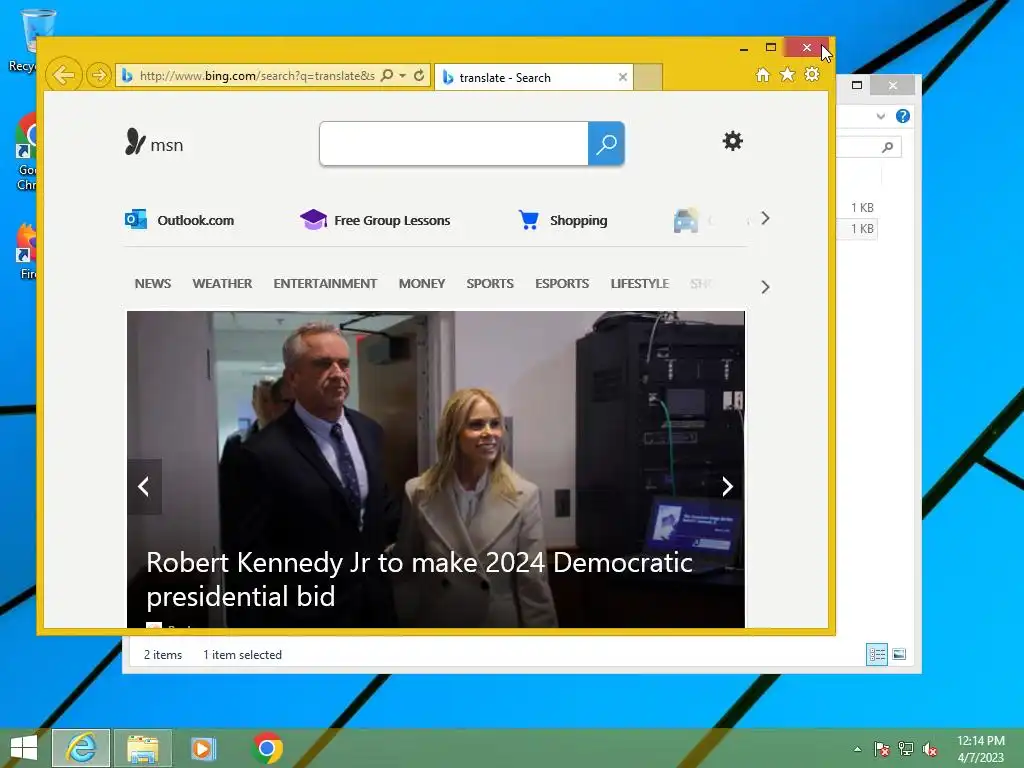1024x768 pixels.
Task: Go back with the browser Back arrow
Action: point(63,75)
